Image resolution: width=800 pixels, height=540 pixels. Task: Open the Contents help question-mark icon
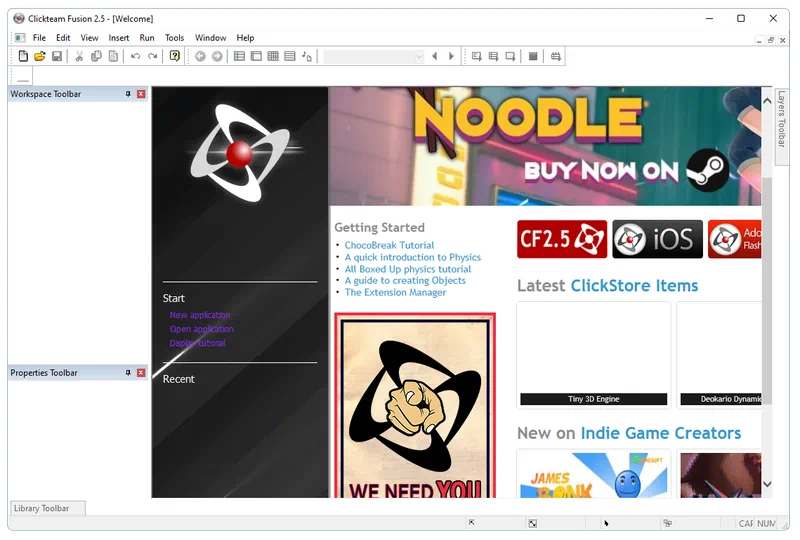[174, 56]
